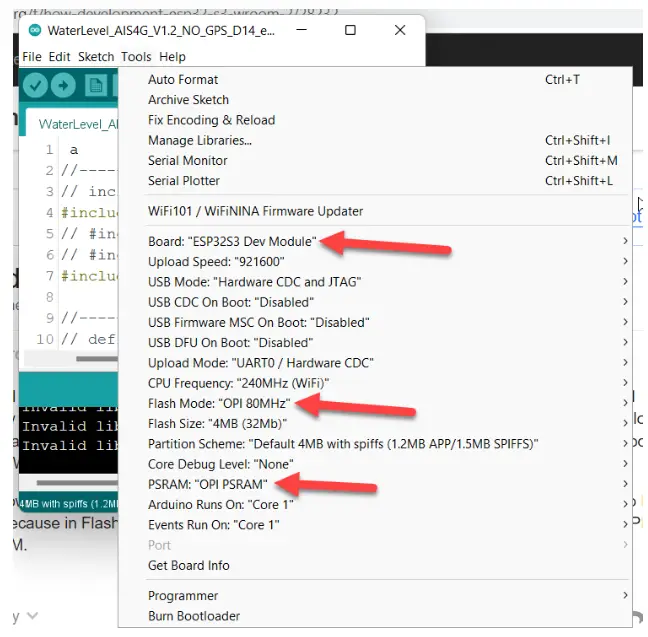Viewport: 648px width, 637px height.
Task: Select the WaterLevel_AI sketch tab
Action: [72, 123]
